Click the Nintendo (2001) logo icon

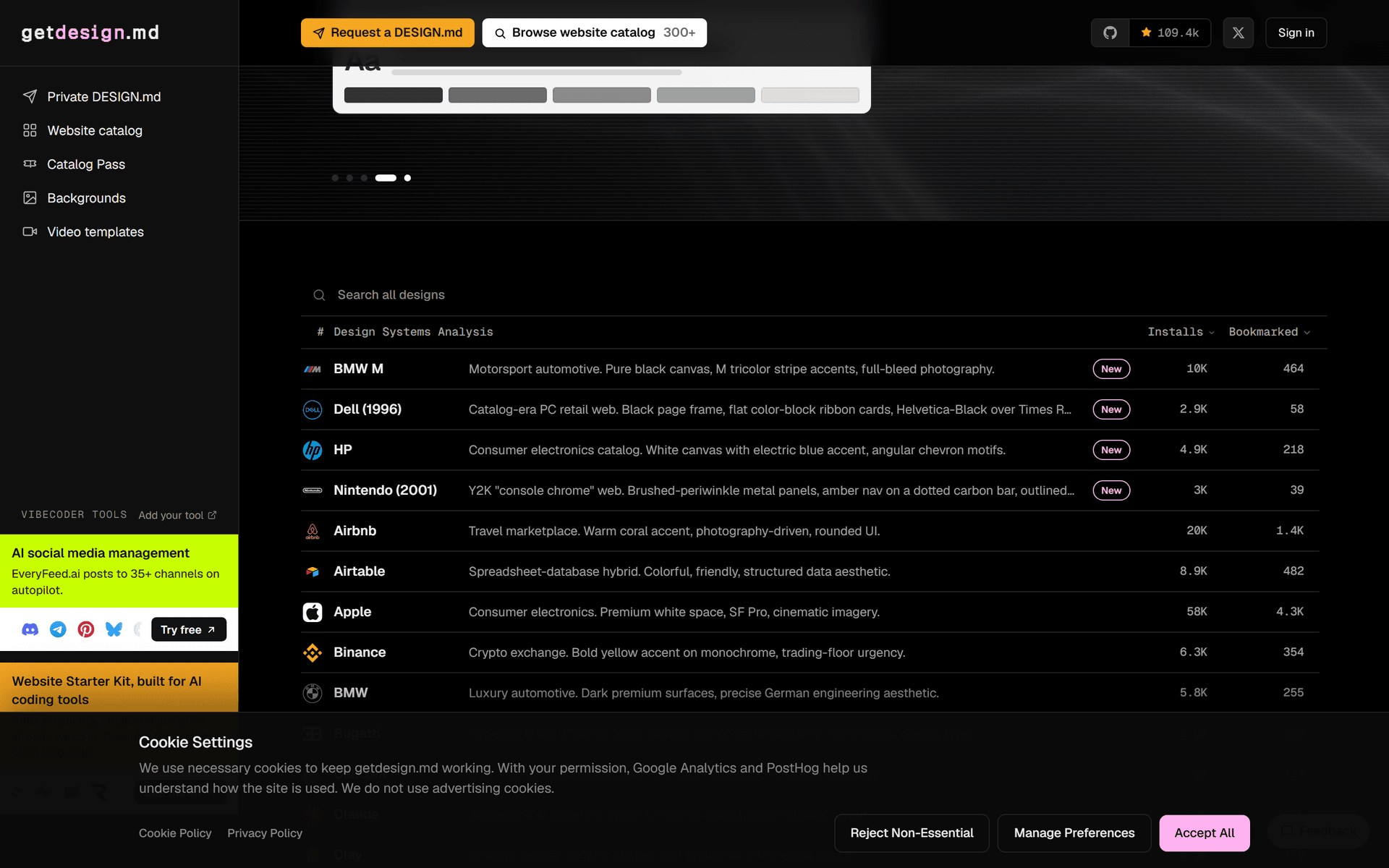(313, 490)
